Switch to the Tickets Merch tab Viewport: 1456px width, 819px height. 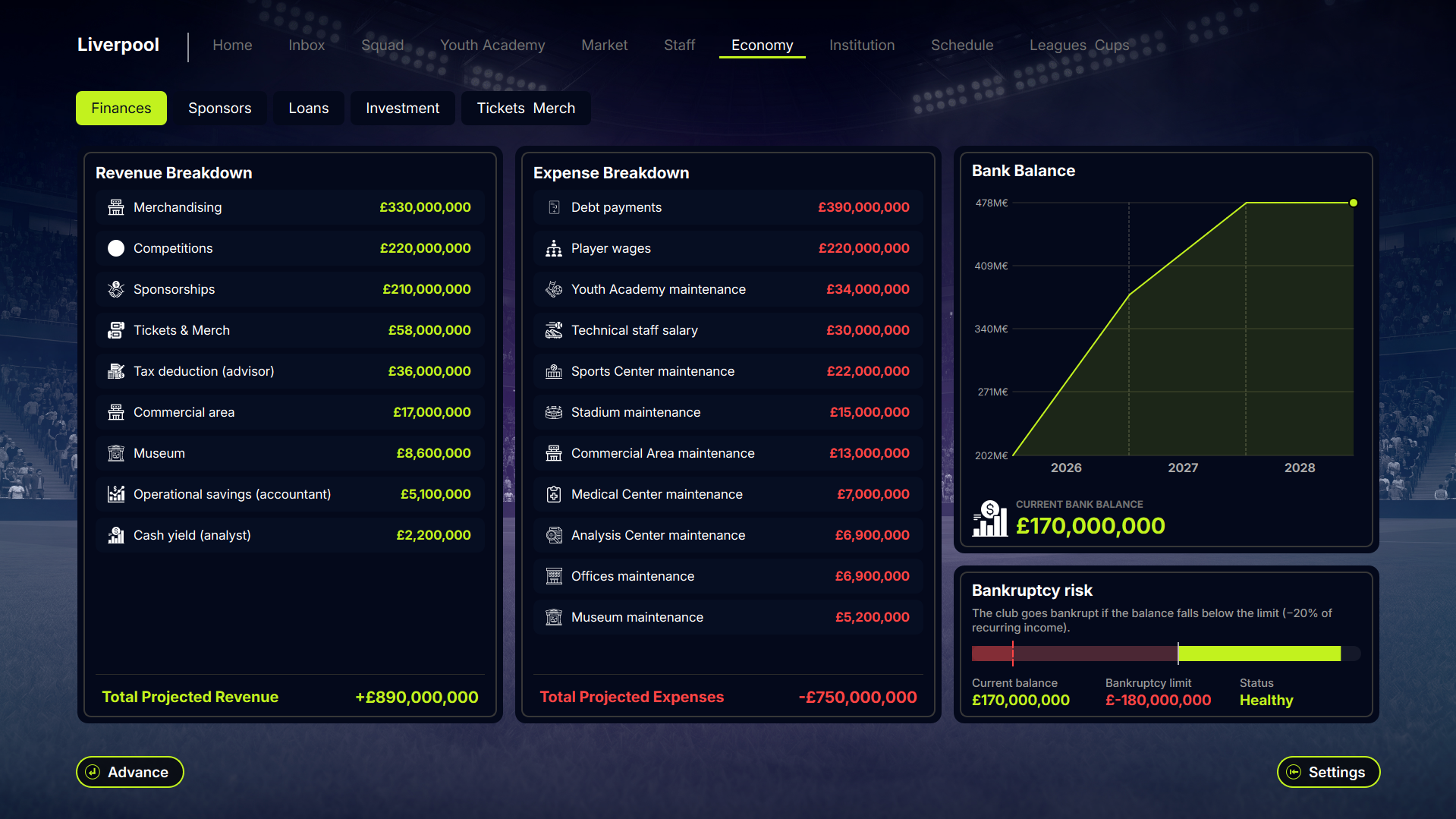[x=526, y=108]
